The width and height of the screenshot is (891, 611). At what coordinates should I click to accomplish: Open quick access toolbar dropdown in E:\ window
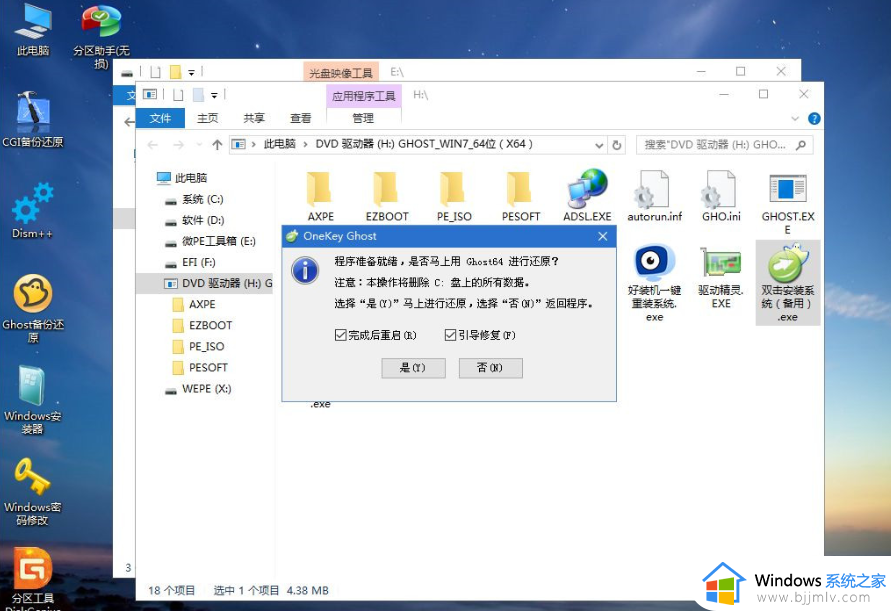(191, 73)
